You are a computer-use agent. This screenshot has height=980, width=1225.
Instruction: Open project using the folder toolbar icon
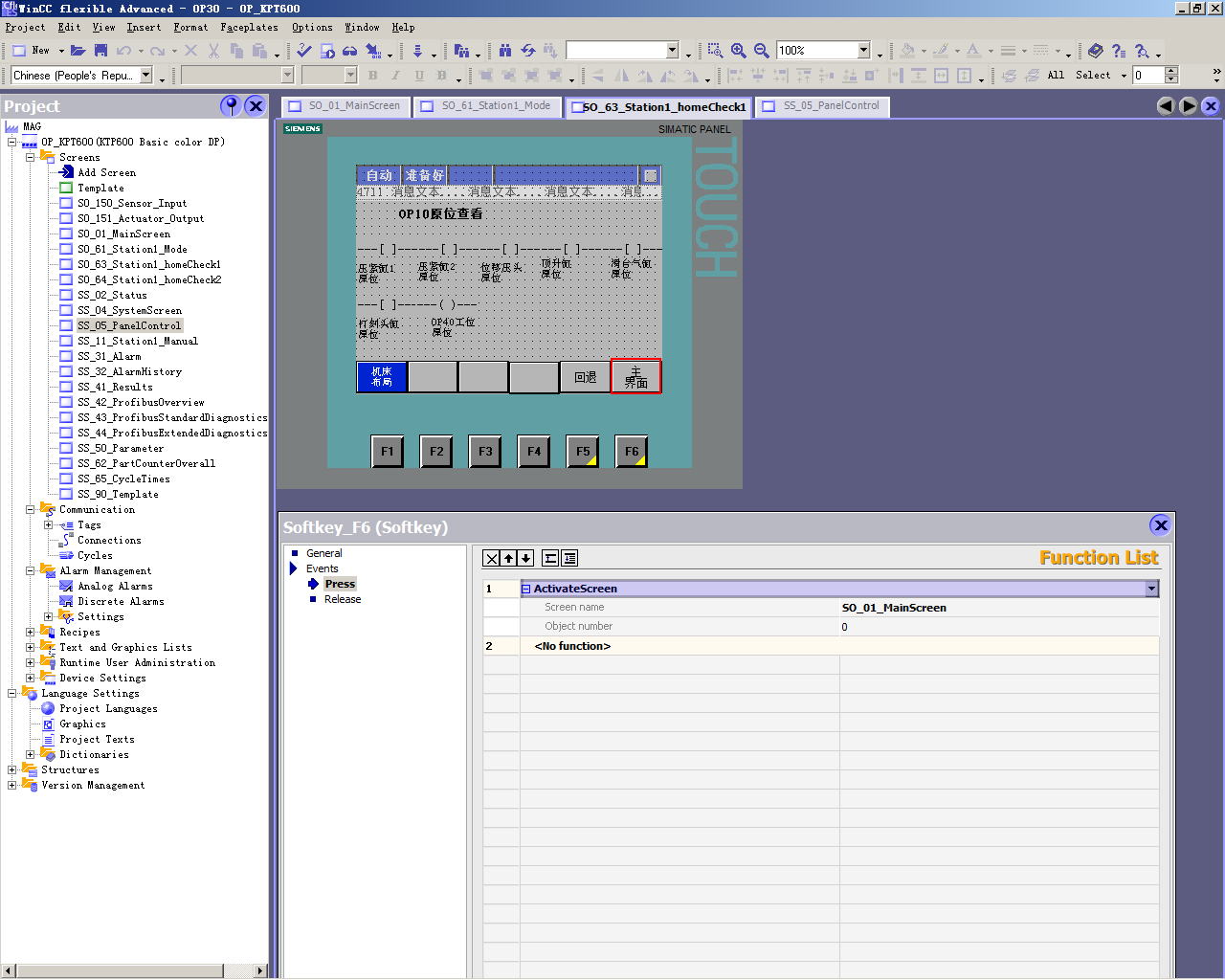(78, 51)
